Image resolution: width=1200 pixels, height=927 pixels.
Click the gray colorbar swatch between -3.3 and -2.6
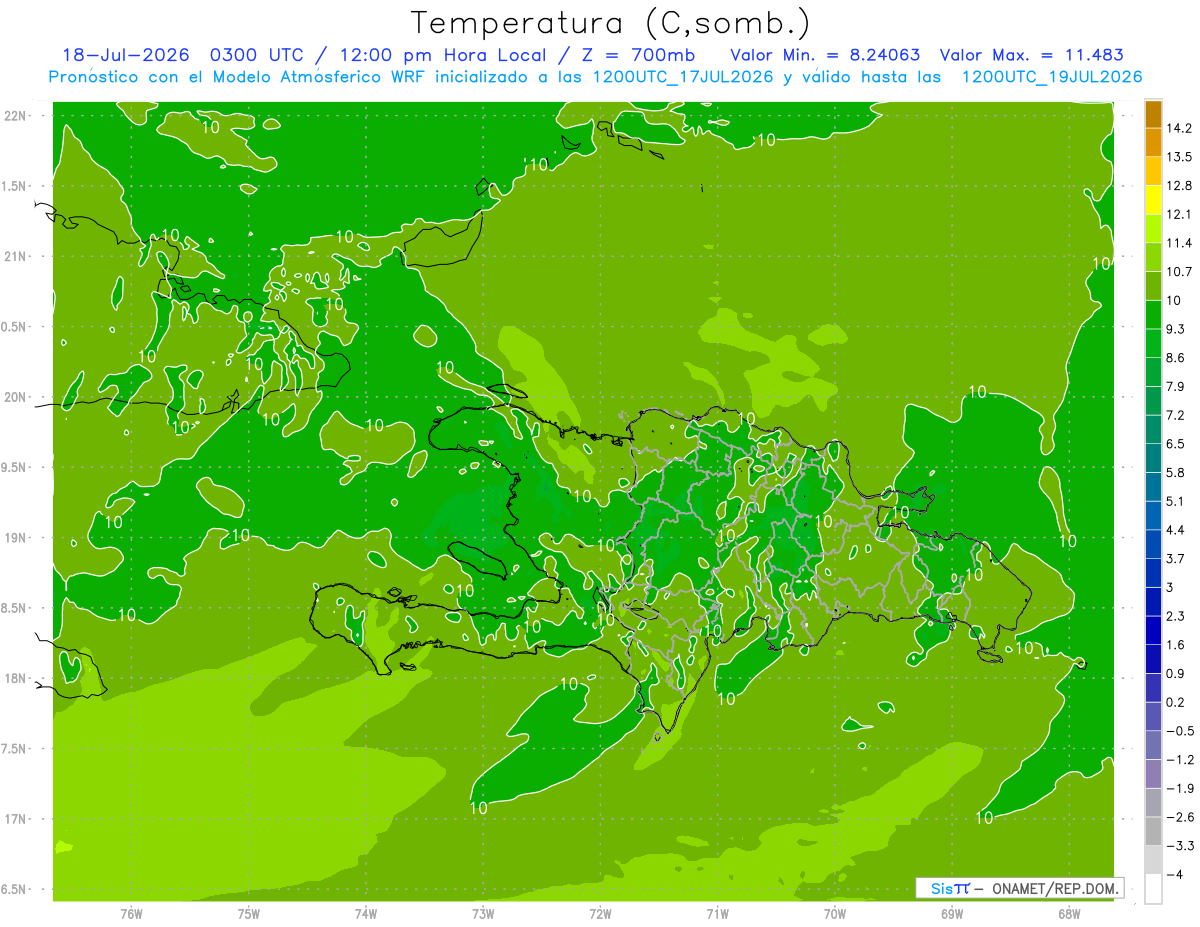tap(1153, 831)
